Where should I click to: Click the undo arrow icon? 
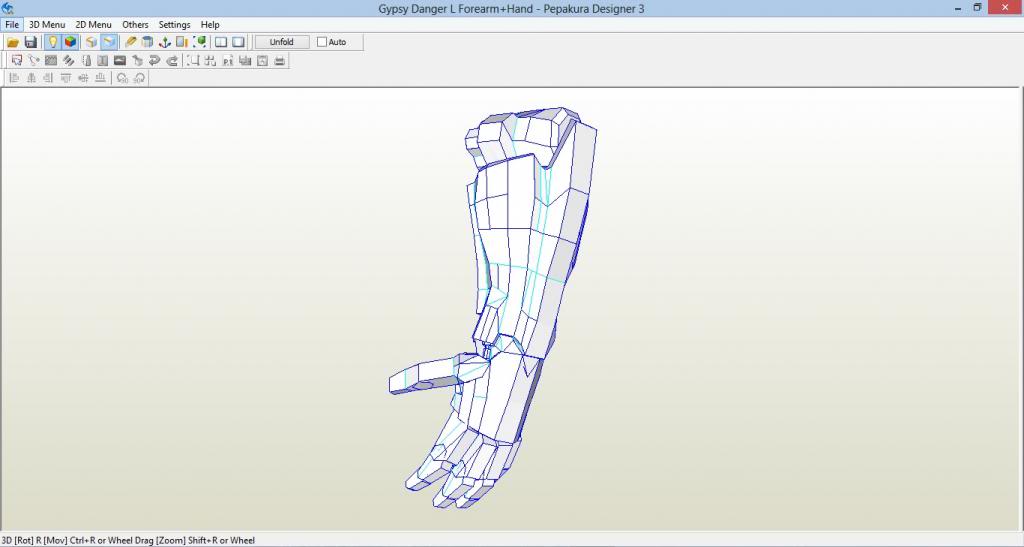154,61
